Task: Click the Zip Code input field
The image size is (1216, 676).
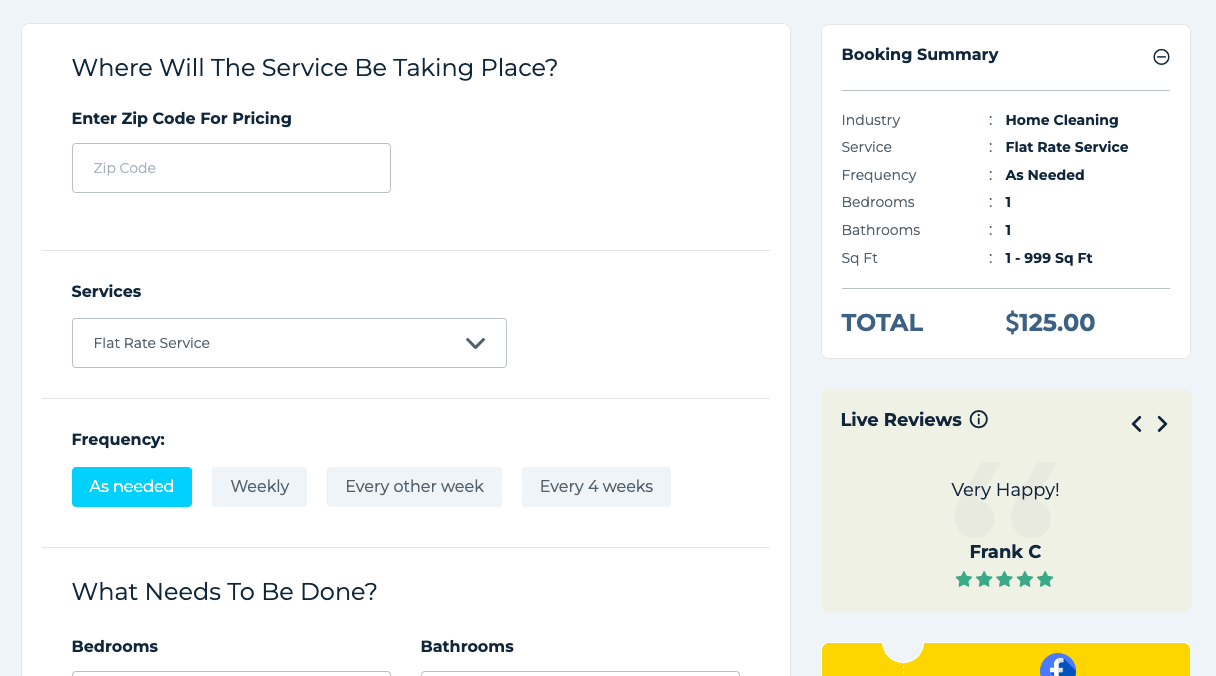Action: click(x=231, y=168)
